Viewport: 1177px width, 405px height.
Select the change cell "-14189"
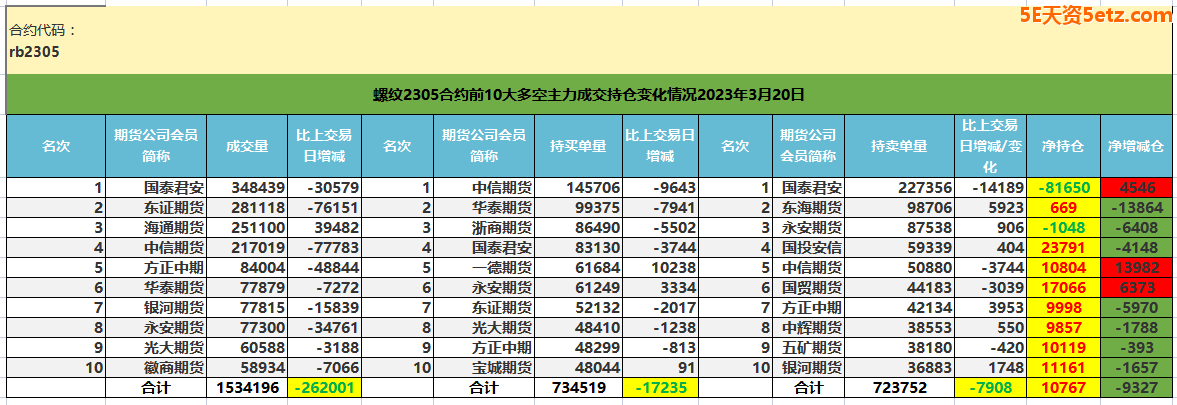click(x=990, y=188)
